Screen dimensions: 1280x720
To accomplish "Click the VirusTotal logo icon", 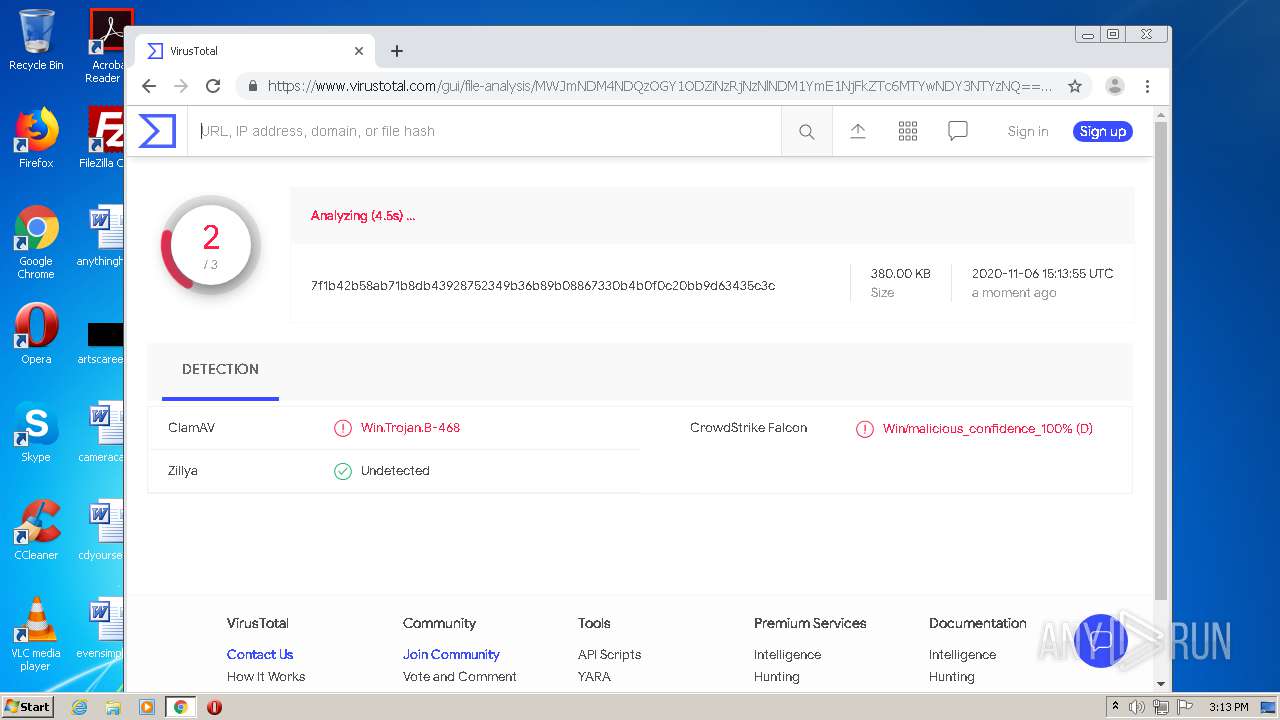I will coord(157,131).
